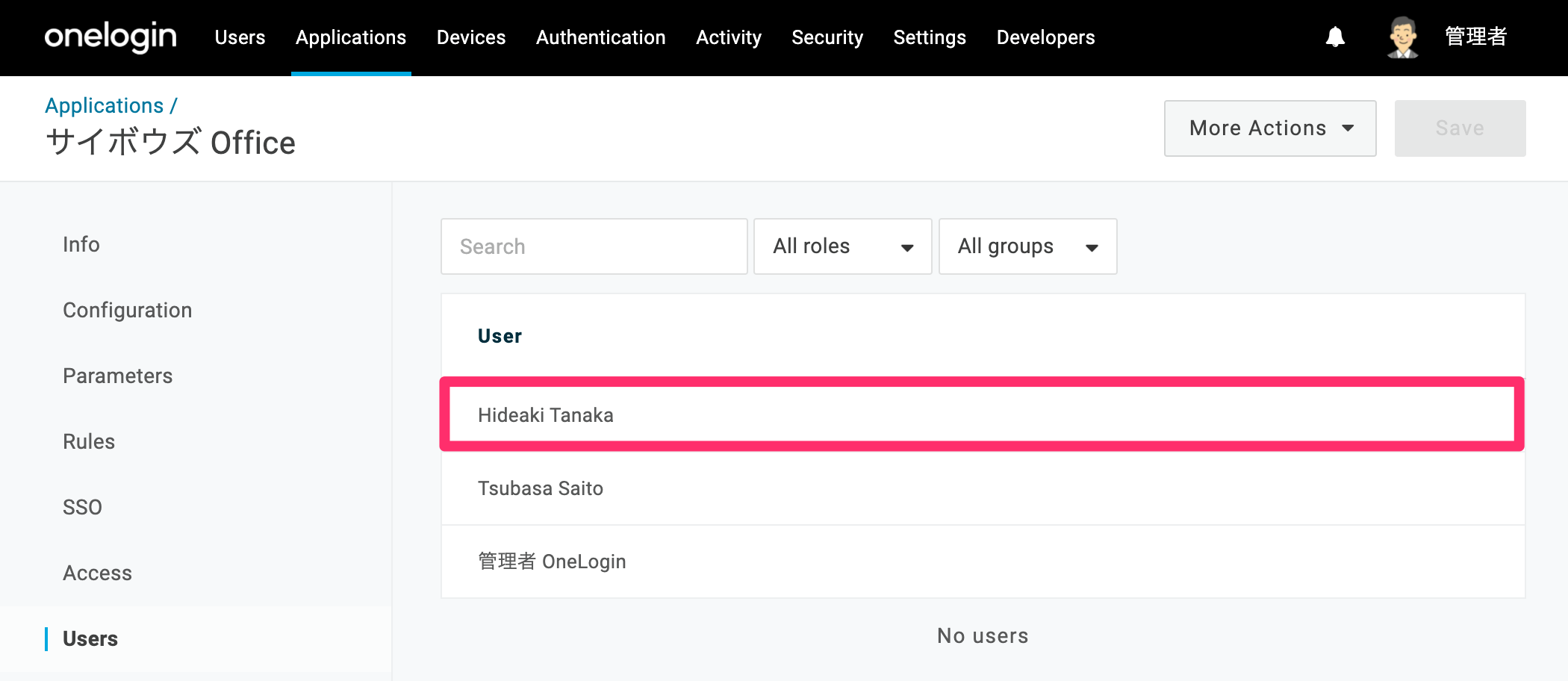The image size is (1568, 681).
Task: Open the Users top menu
Action: pyautogui.click(x=240, y=37)
